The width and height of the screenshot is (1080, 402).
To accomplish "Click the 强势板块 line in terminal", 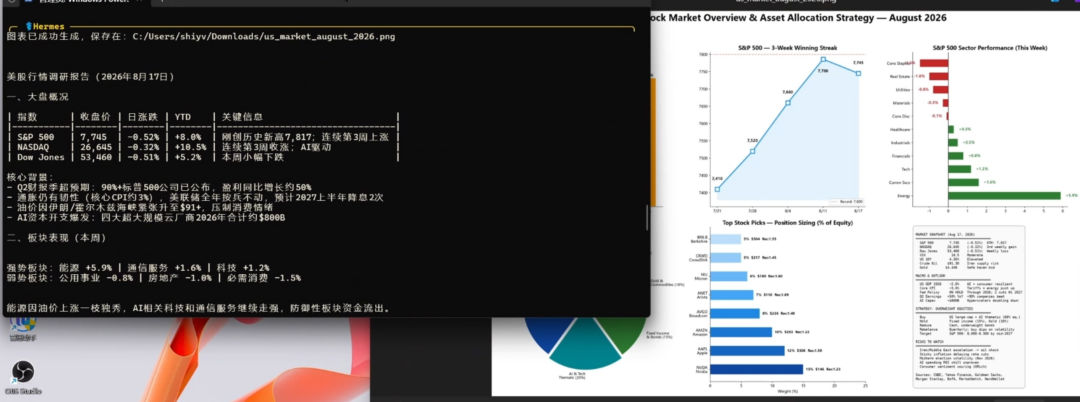I will [137, 267].
